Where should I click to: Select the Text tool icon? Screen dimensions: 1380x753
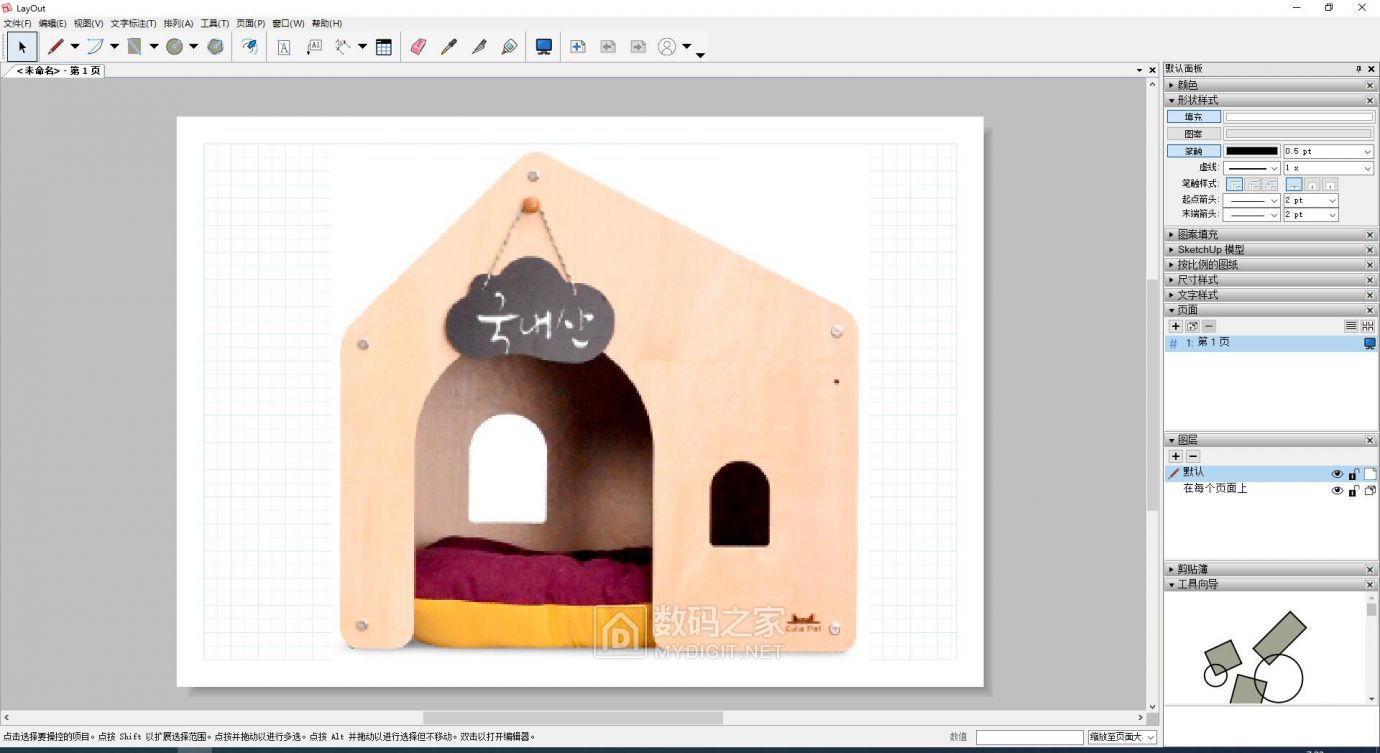[x=284, y=47]
